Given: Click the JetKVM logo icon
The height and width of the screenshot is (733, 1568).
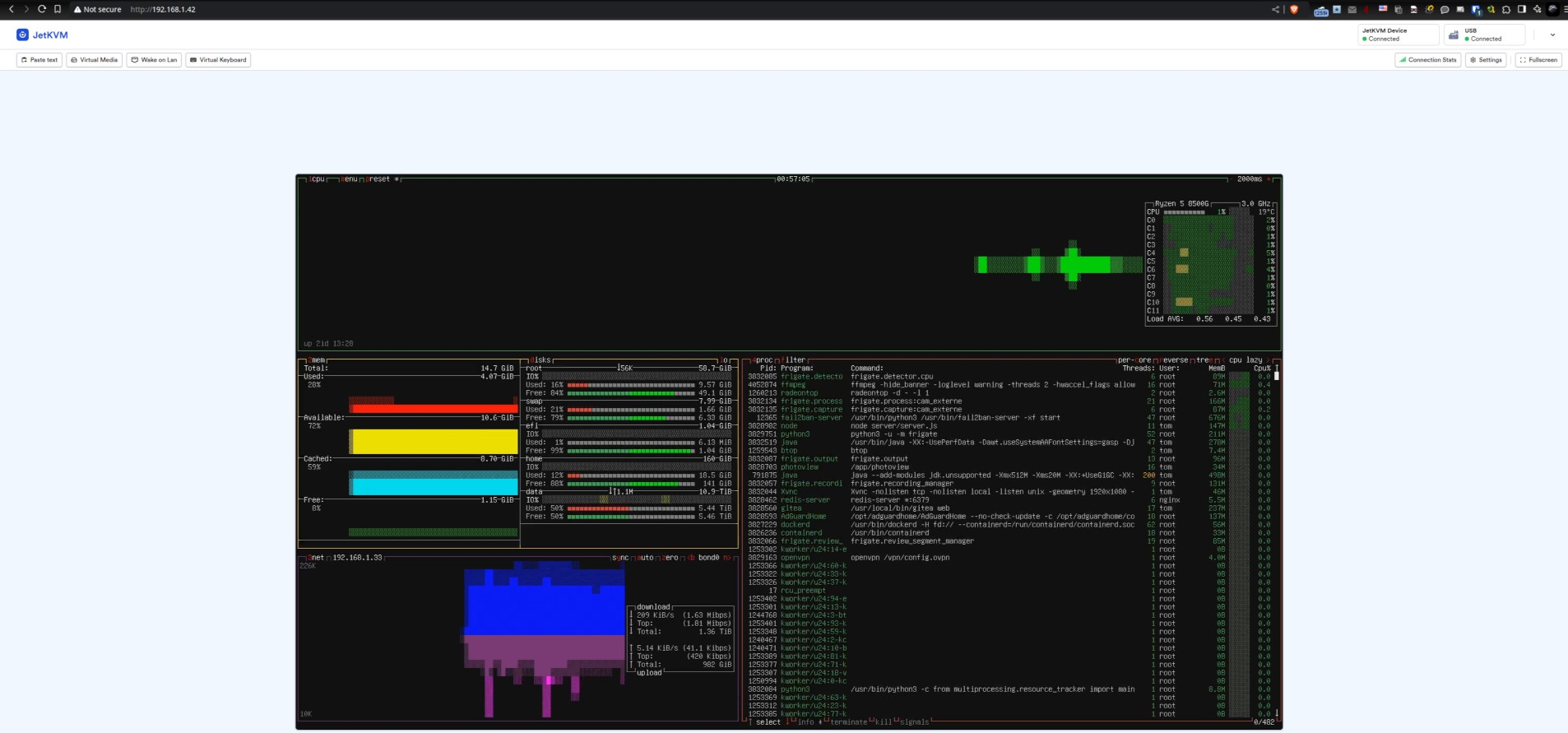Looking at the screenshot, I should (x=22, y=35).
